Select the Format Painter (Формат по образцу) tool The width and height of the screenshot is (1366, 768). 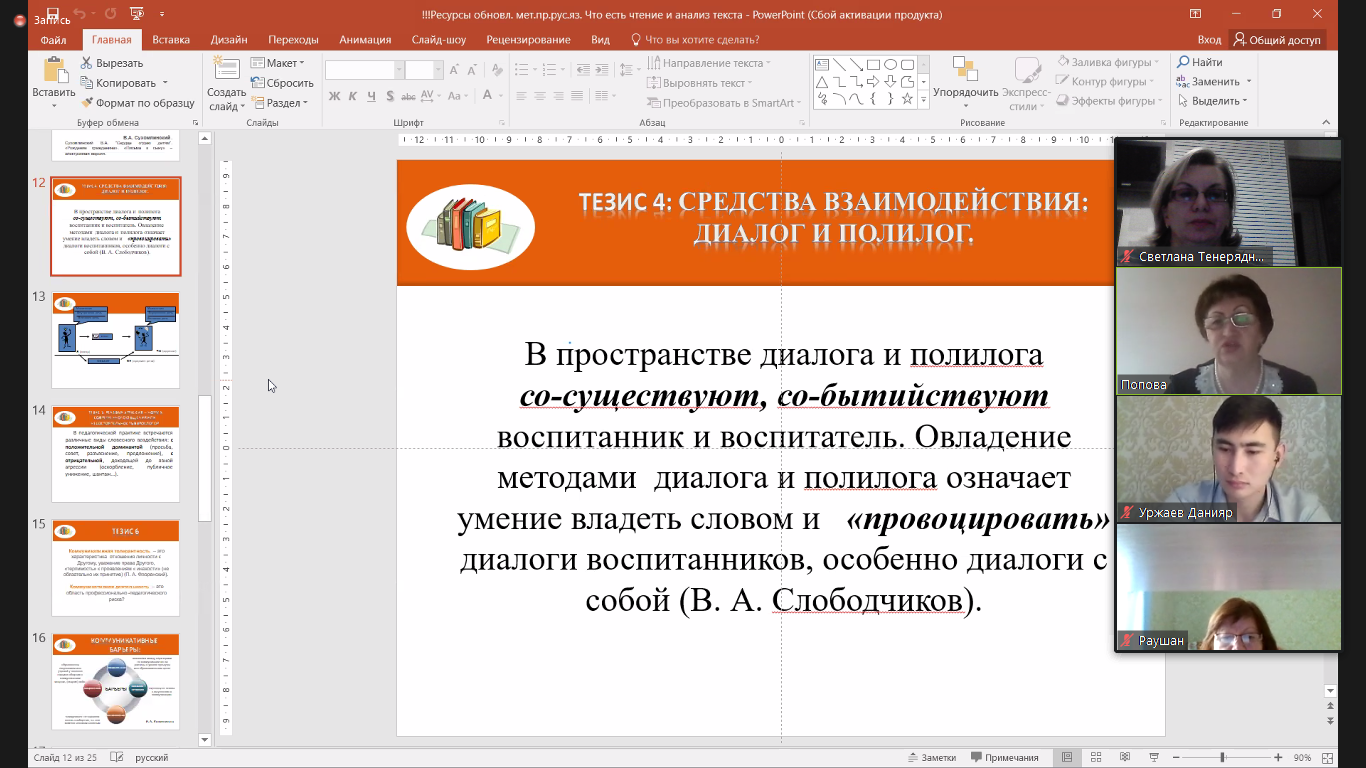87,103
